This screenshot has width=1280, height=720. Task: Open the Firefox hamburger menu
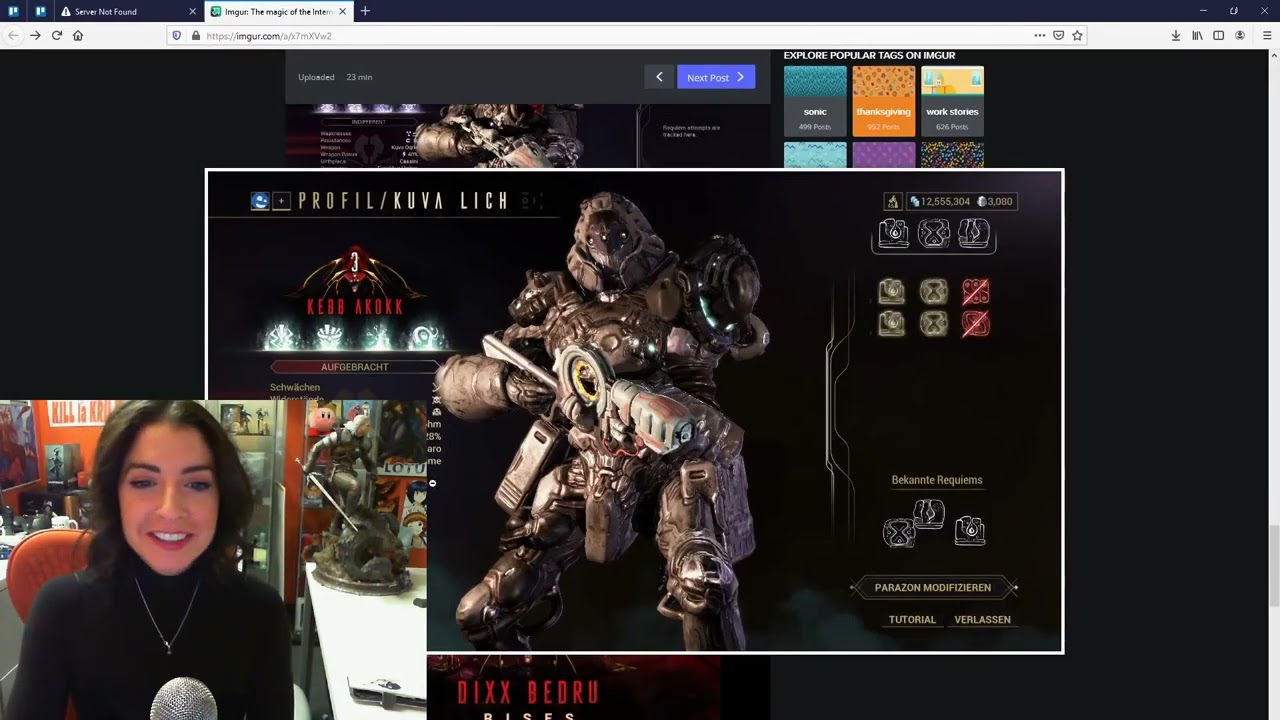pyautogui.click(x=1267, y=35)
